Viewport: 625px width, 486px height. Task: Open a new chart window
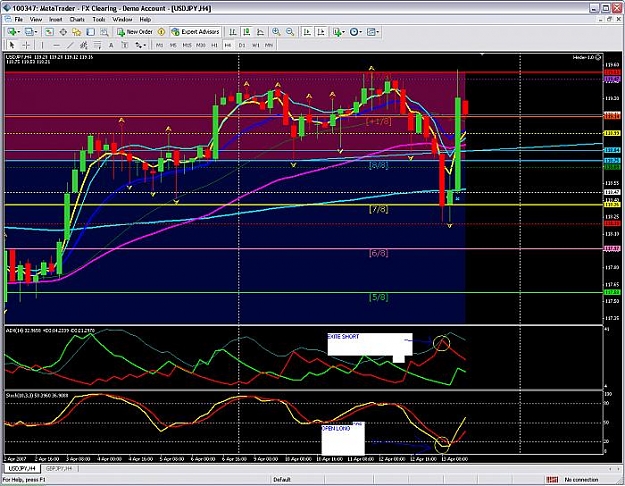tap(12, 32)
